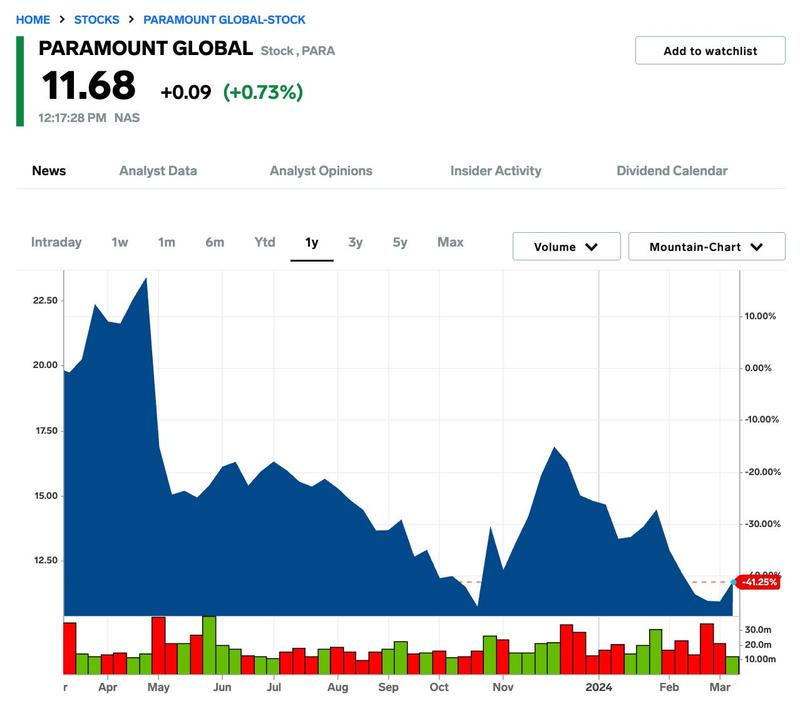Image resolution: width=800 pixels, height=711 pixels.
Task: Open the Analyst Data tab
Action: (158, 171)
